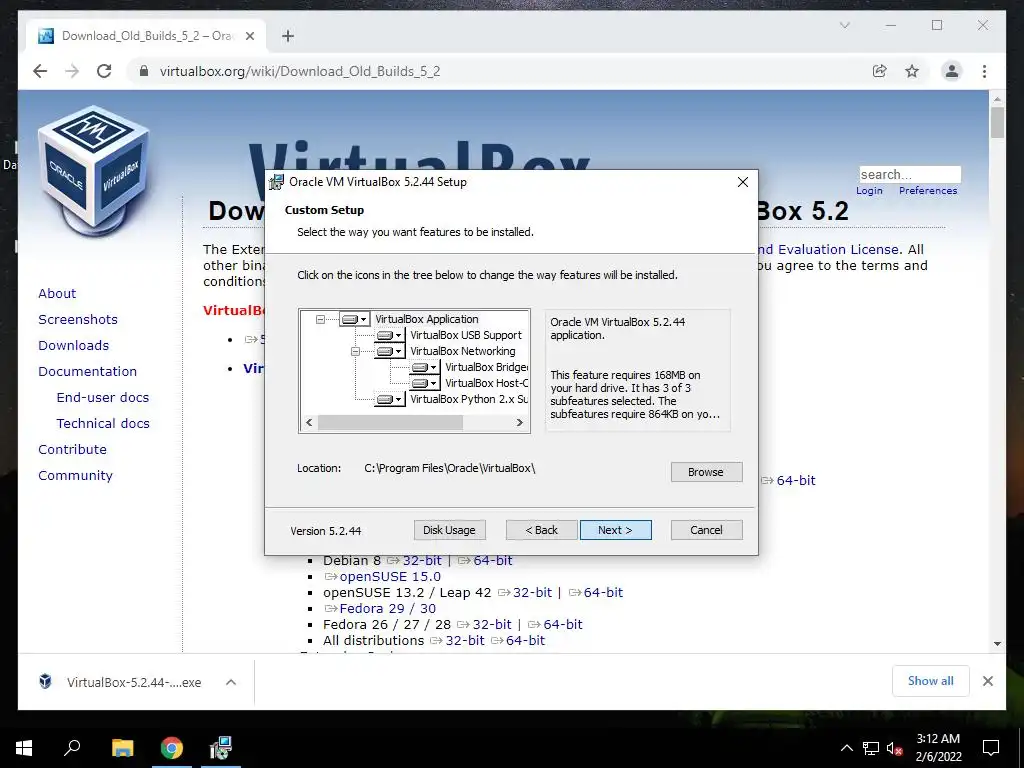Viewport: 1024px width, 768px height.
Task: Open the Windows Start menu
Action: 24,748
